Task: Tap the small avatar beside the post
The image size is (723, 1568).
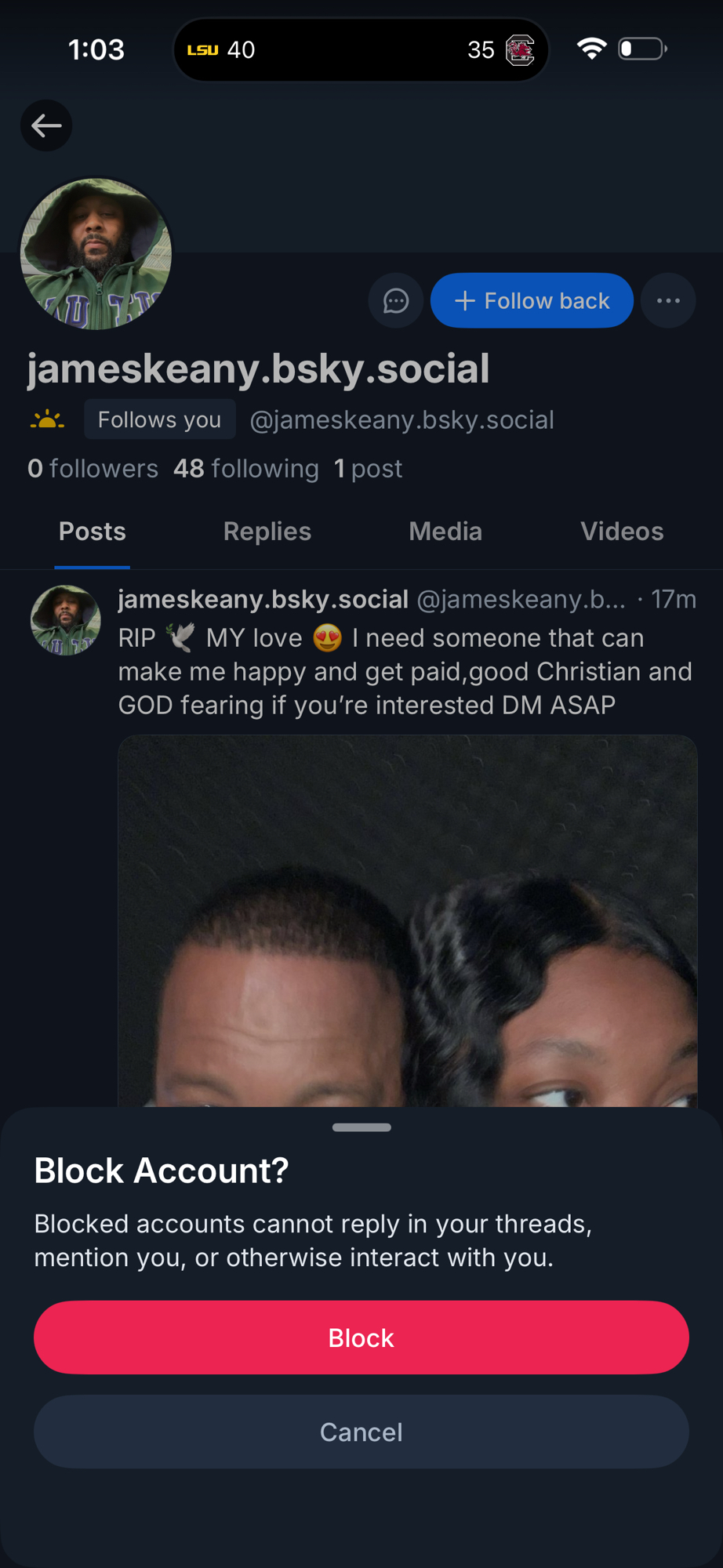Action: click(x=66, y=620)
